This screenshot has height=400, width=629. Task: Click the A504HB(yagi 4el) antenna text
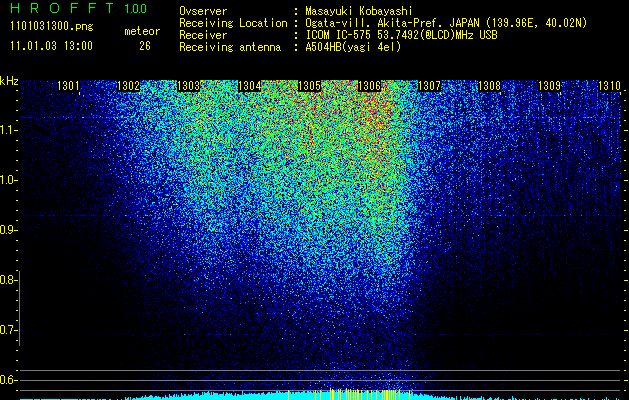tap(353, 47)
